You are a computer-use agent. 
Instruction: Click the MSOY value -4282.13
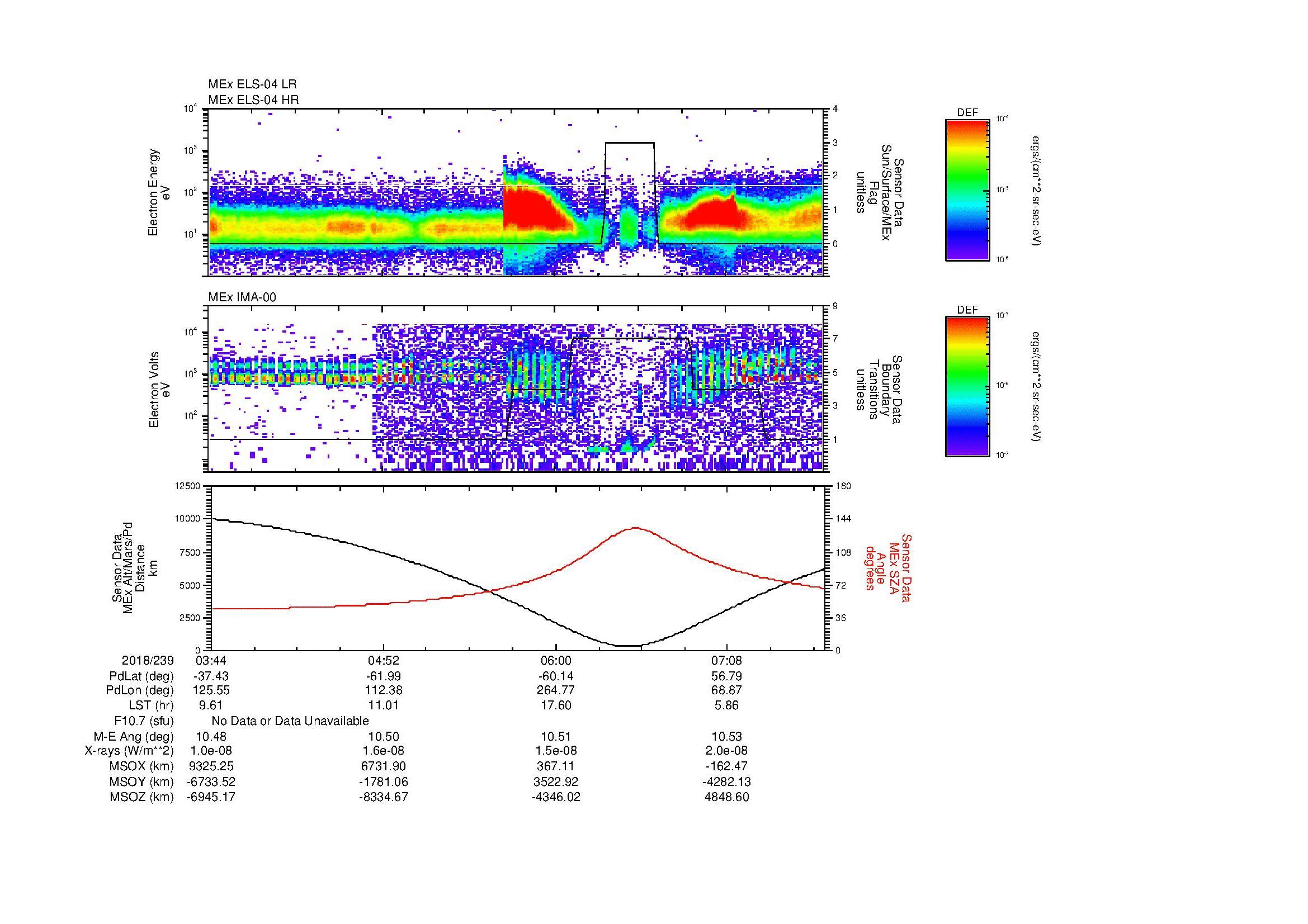point(727,782)
